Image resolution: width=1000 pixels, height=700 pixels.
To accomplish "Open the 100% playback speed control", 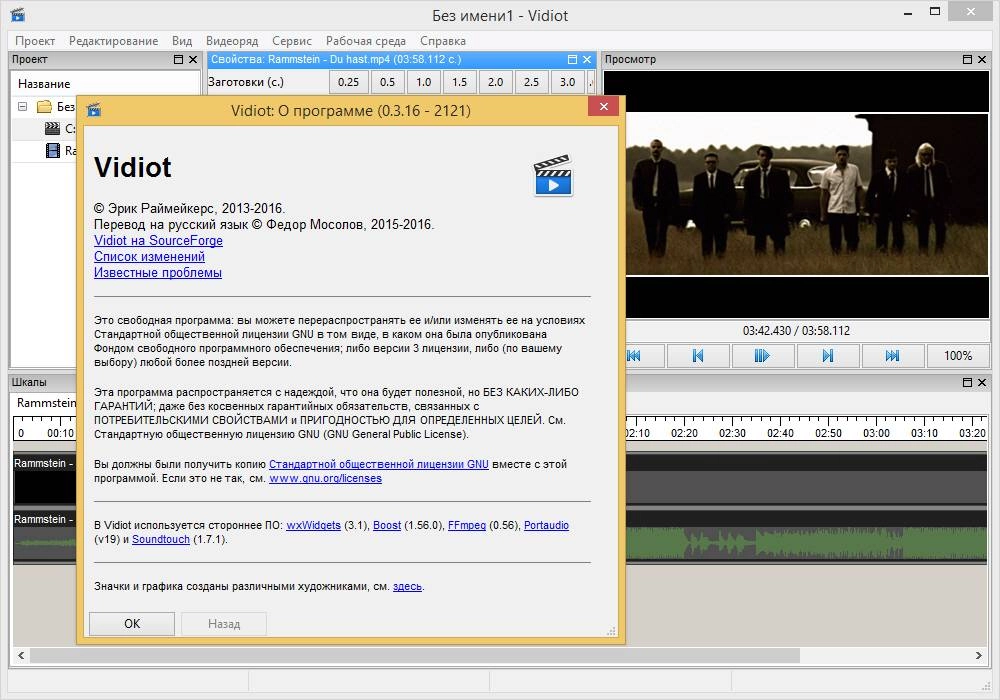I will coord(958,356).
